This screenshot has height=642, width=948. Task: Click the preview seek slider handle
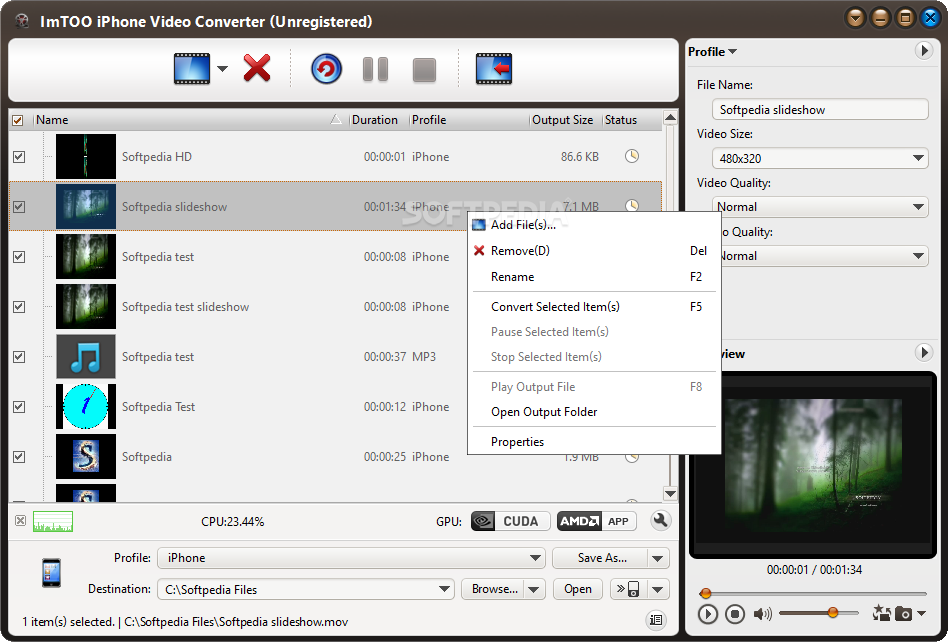click(706, 594)
